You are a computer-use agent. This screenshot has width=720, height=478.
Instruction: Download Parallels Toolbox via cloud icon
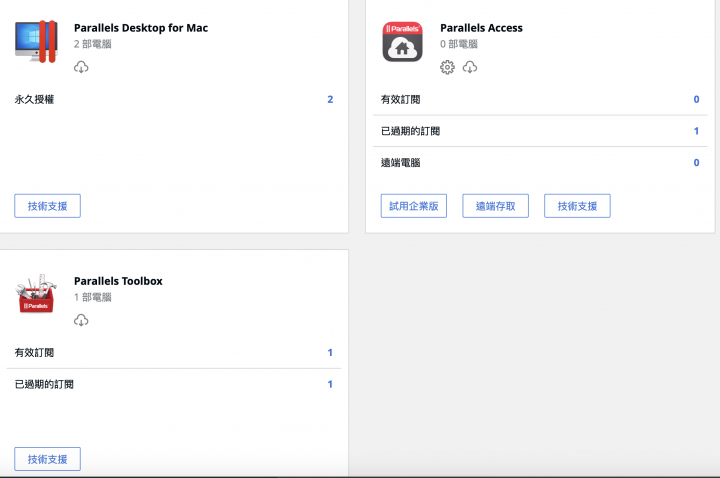(x=81, y=320)
